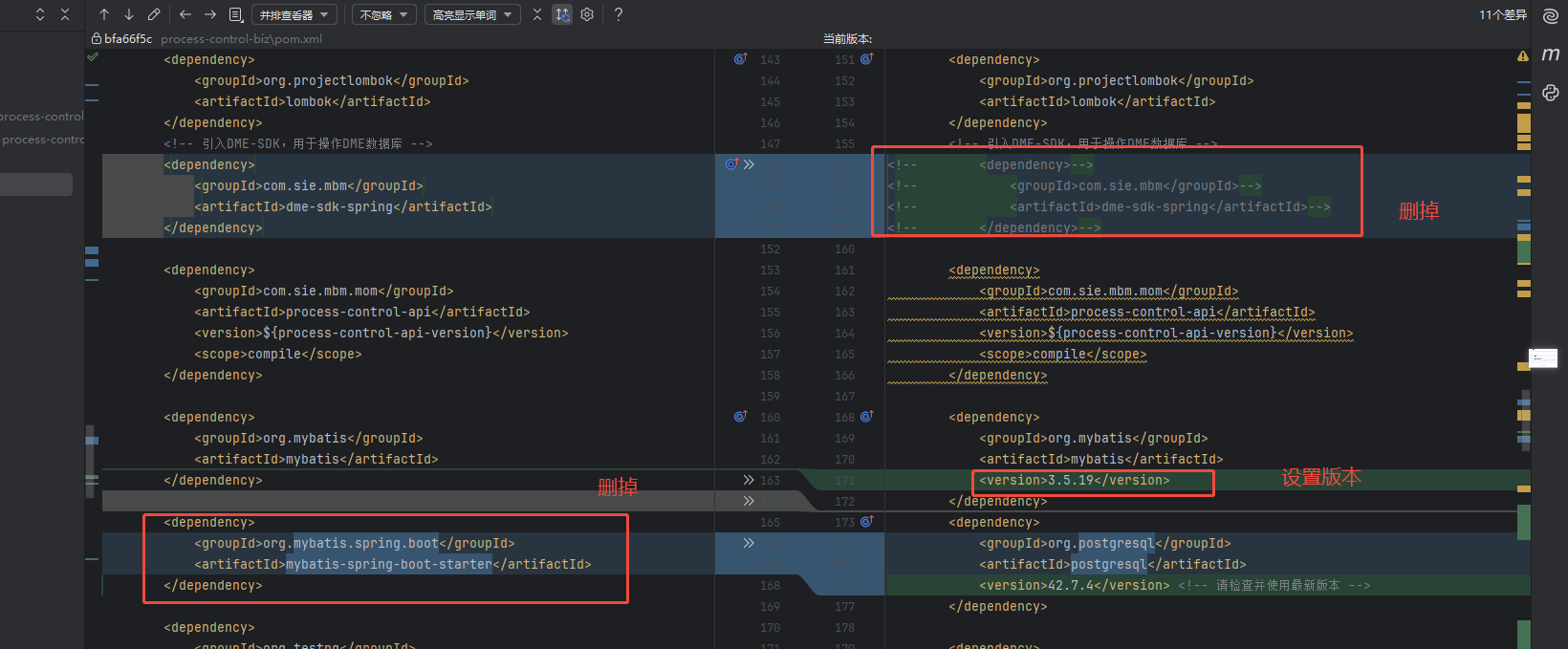Click the yellow warning indicator in editor

(1523, 56)
